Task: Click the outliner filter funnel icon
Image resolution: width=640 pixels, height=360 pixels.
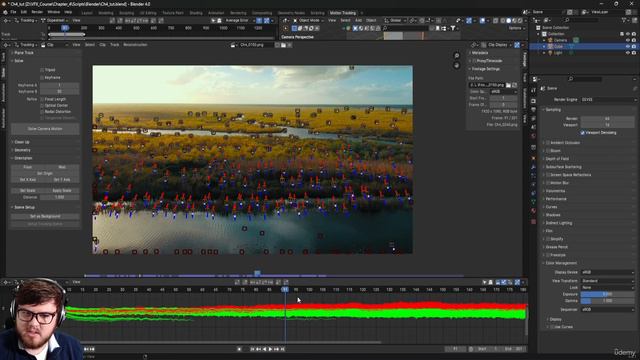Action: pyautogui.click(x=624, y=20)
